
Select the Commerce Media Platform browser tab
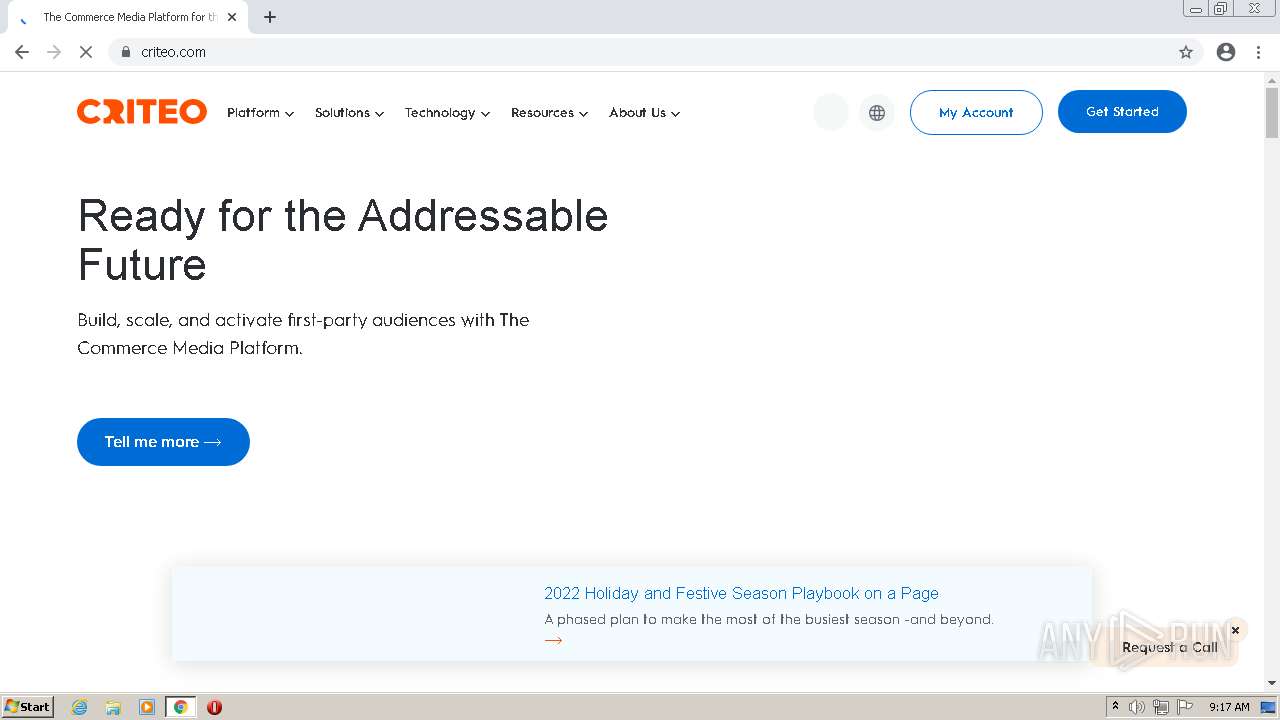coord(128,17)
